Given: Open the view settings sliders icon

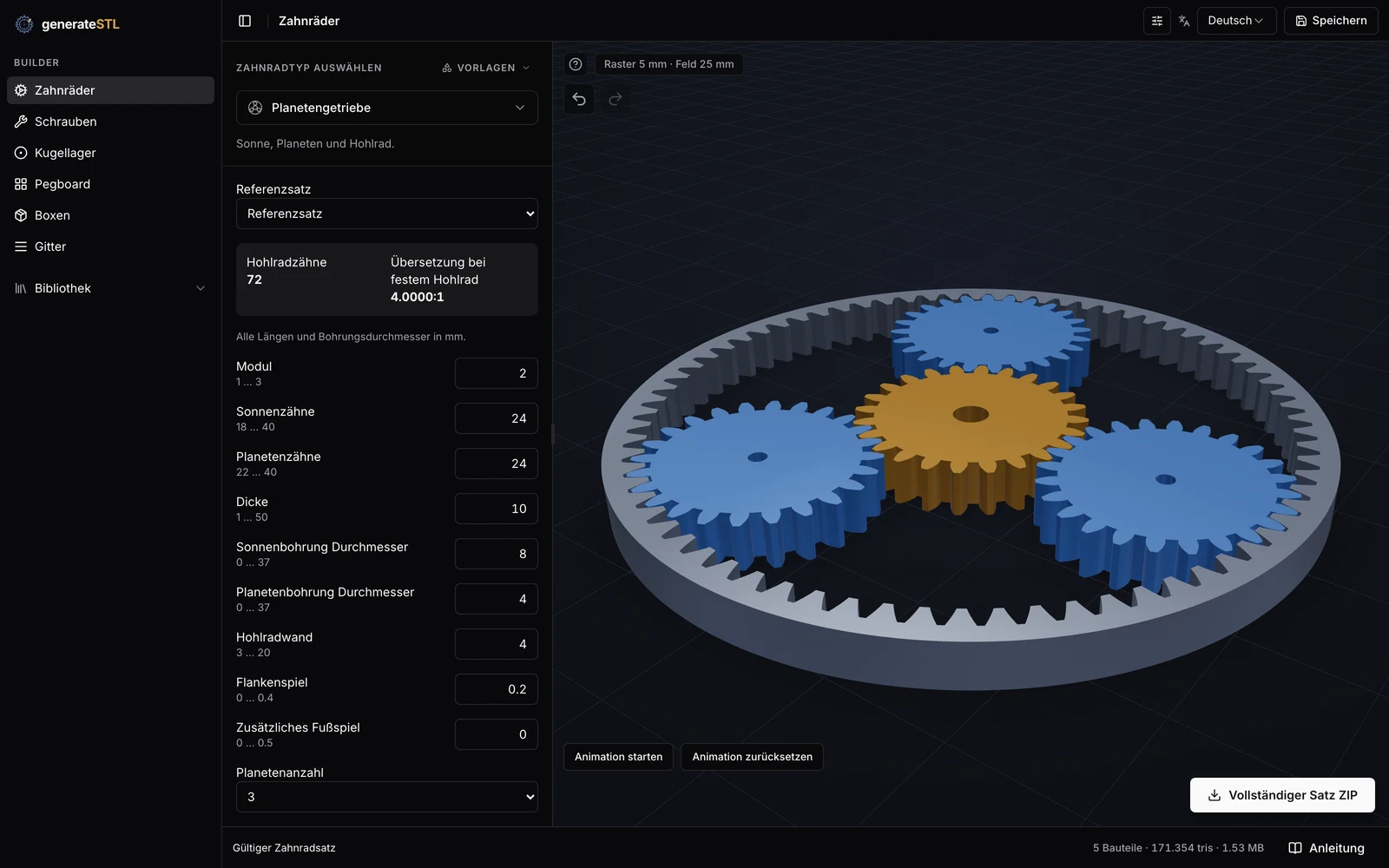Looking at the screenshot, I should [x=1157, y=21].
